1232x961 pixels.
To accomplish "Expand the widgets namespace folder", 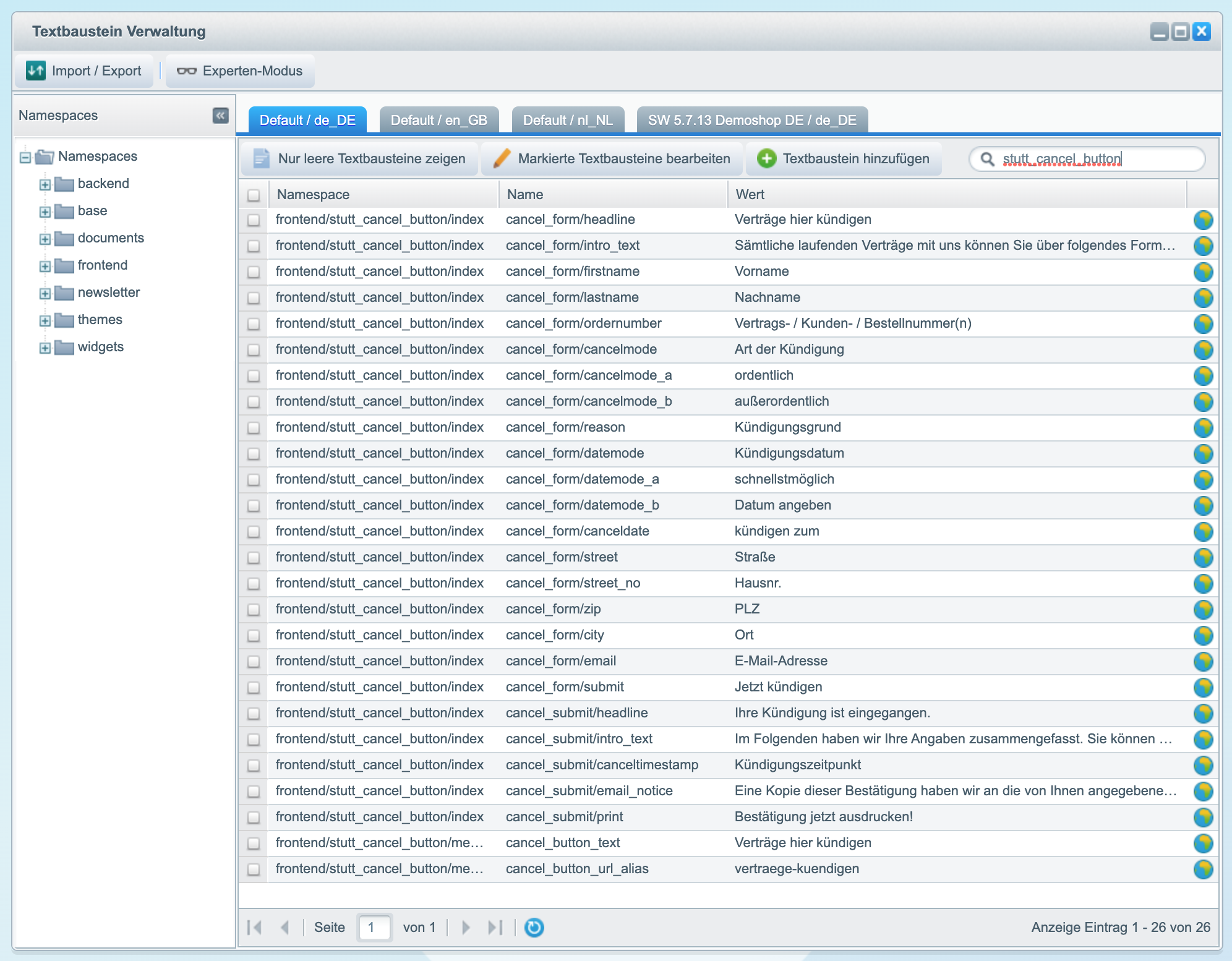I will 45,348.
